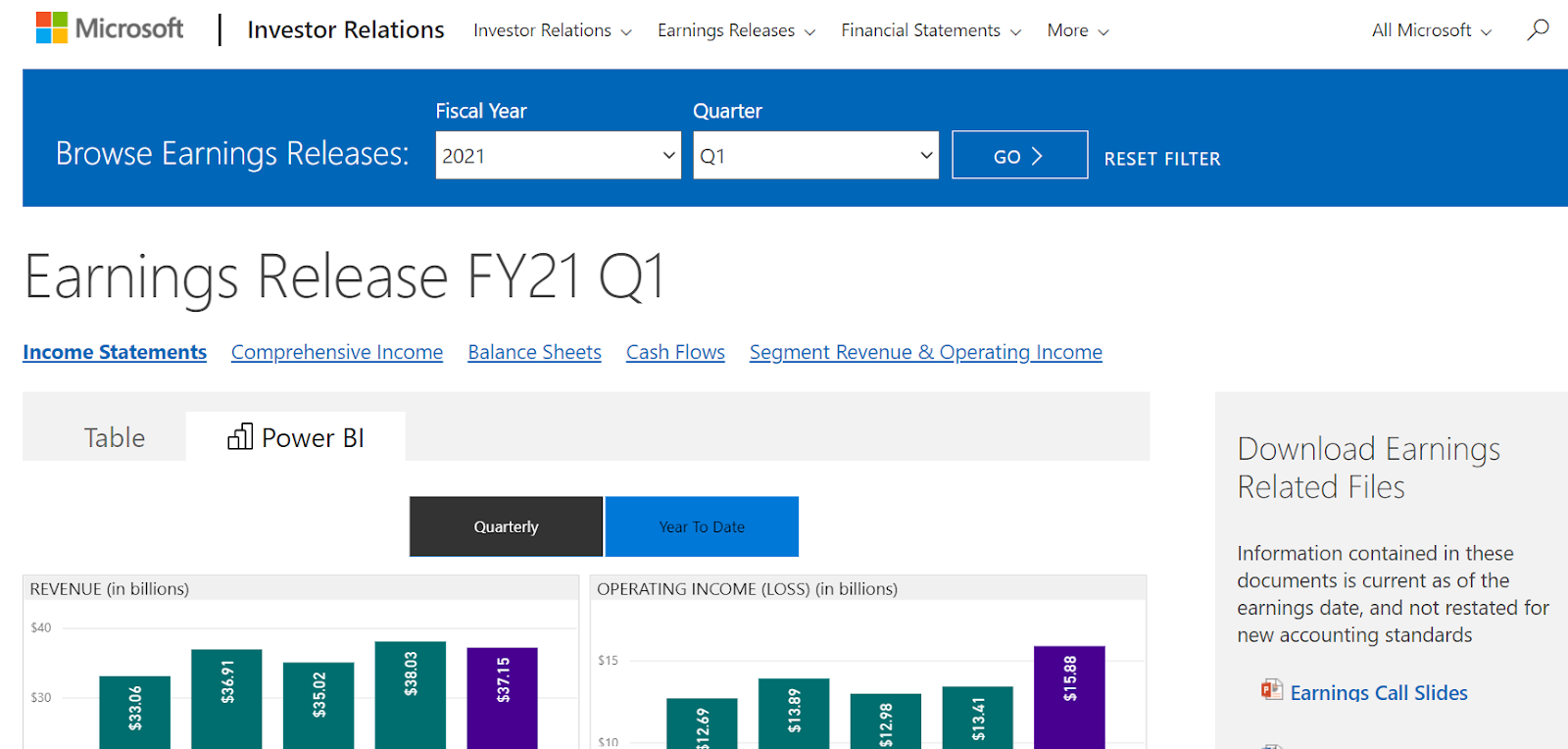Click the GO button

pyautogui.click(x=1019, y=155)
